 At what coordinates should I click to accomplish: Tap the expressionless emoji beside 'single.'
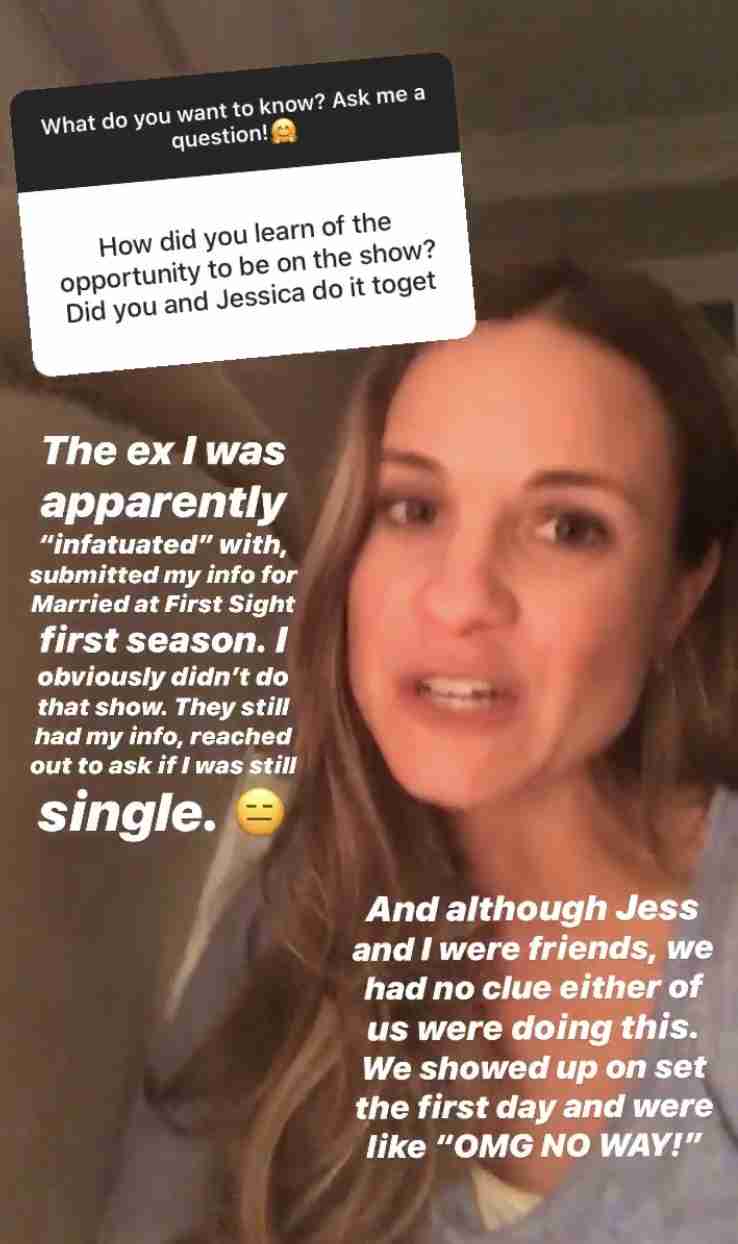(262, 816)
